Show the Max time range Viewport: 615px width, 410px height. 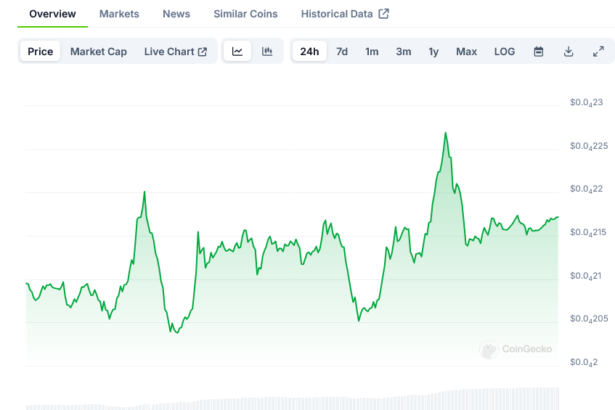(466, 51)
